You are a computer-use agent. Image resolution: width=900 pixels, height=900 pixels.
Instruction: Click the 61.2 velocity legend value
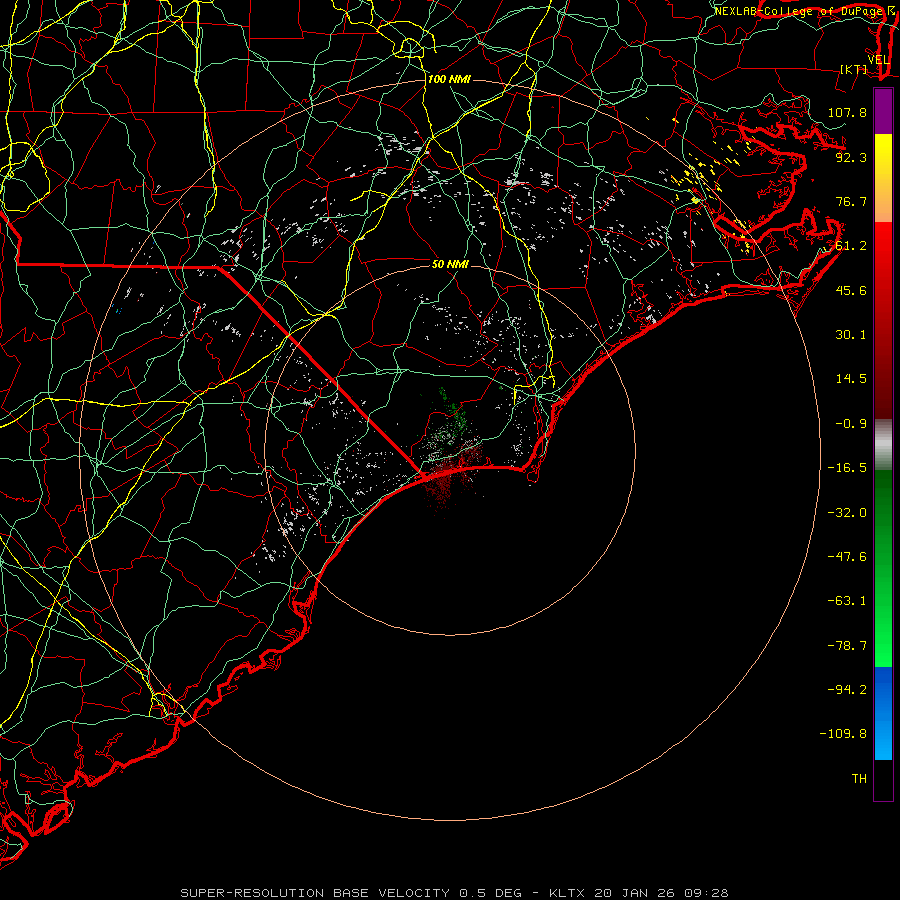point(851,245)
